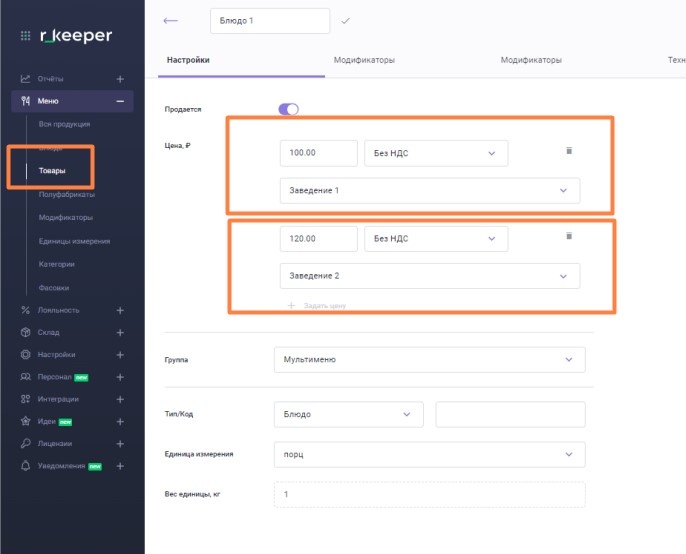
Task: Expand the Идеи section with plus
Action: pyautogui.click(x=120, y=422)
